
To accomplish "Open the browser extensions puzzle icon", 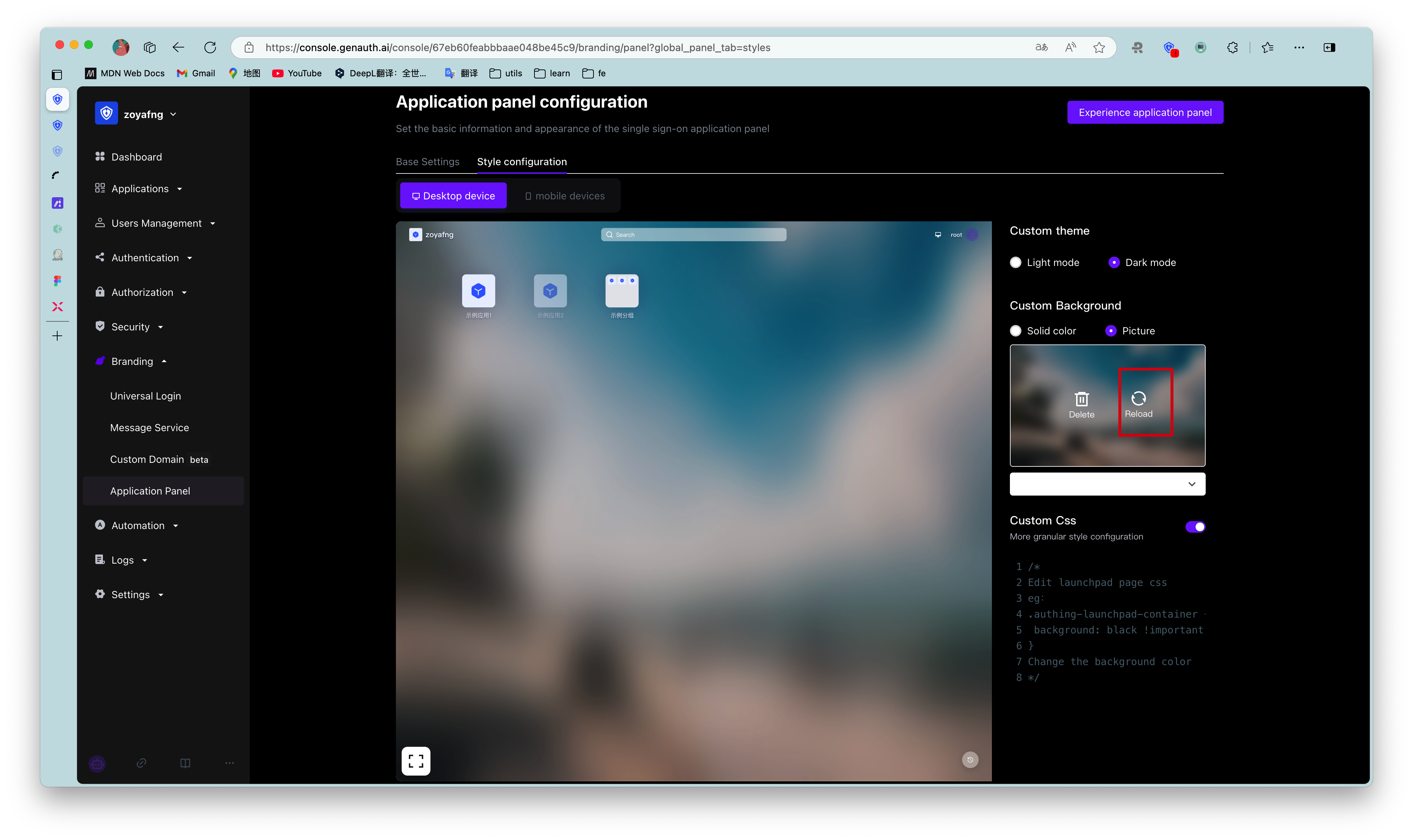I will [x=1232, y=48].
